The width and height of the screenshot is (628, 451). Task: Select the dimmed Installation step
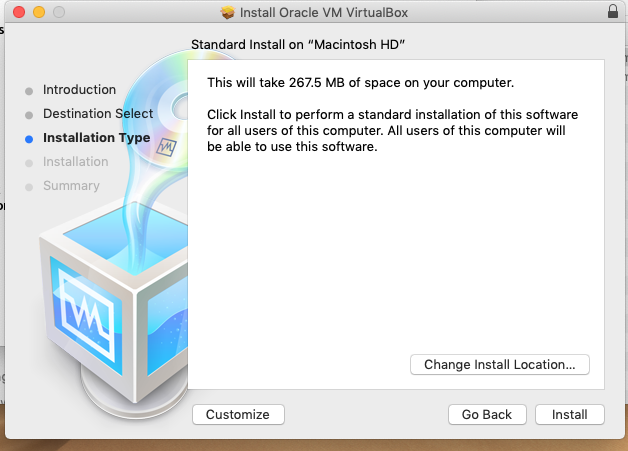[x=76, y=161]
